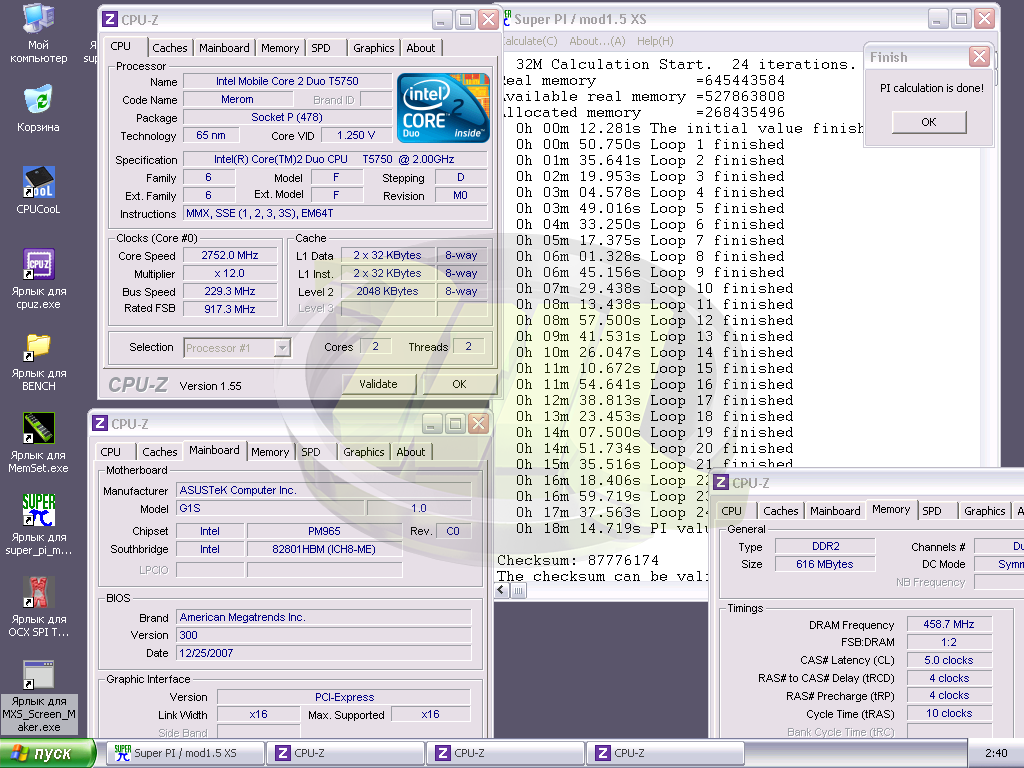Switch to Graphics tab in Memory window
The height and width of the screenshot is (768, 1024).
pos(985,511)
